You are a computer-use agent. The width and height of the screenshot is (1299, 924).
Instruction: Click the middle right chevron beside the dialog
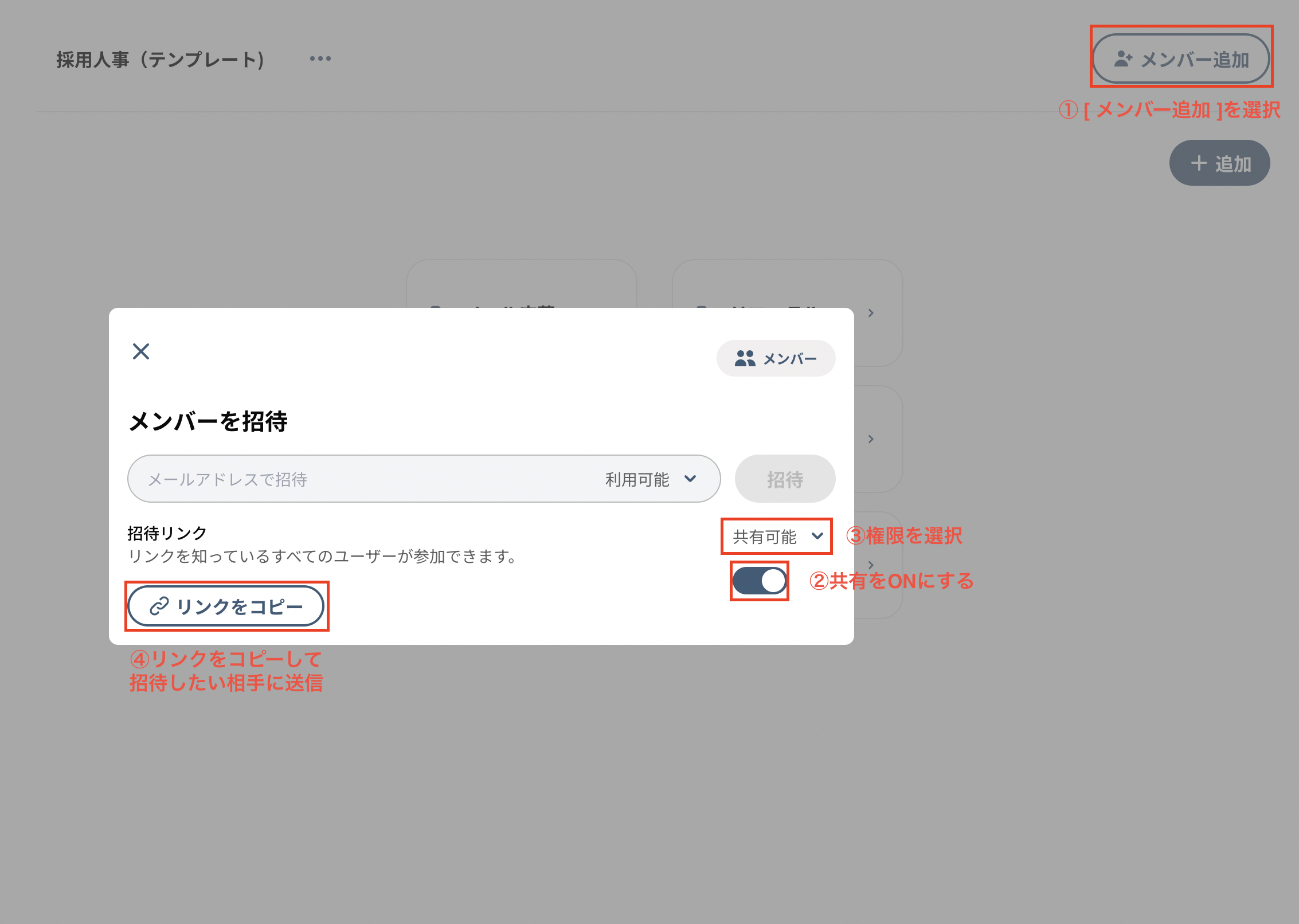(x=871, y=439)
